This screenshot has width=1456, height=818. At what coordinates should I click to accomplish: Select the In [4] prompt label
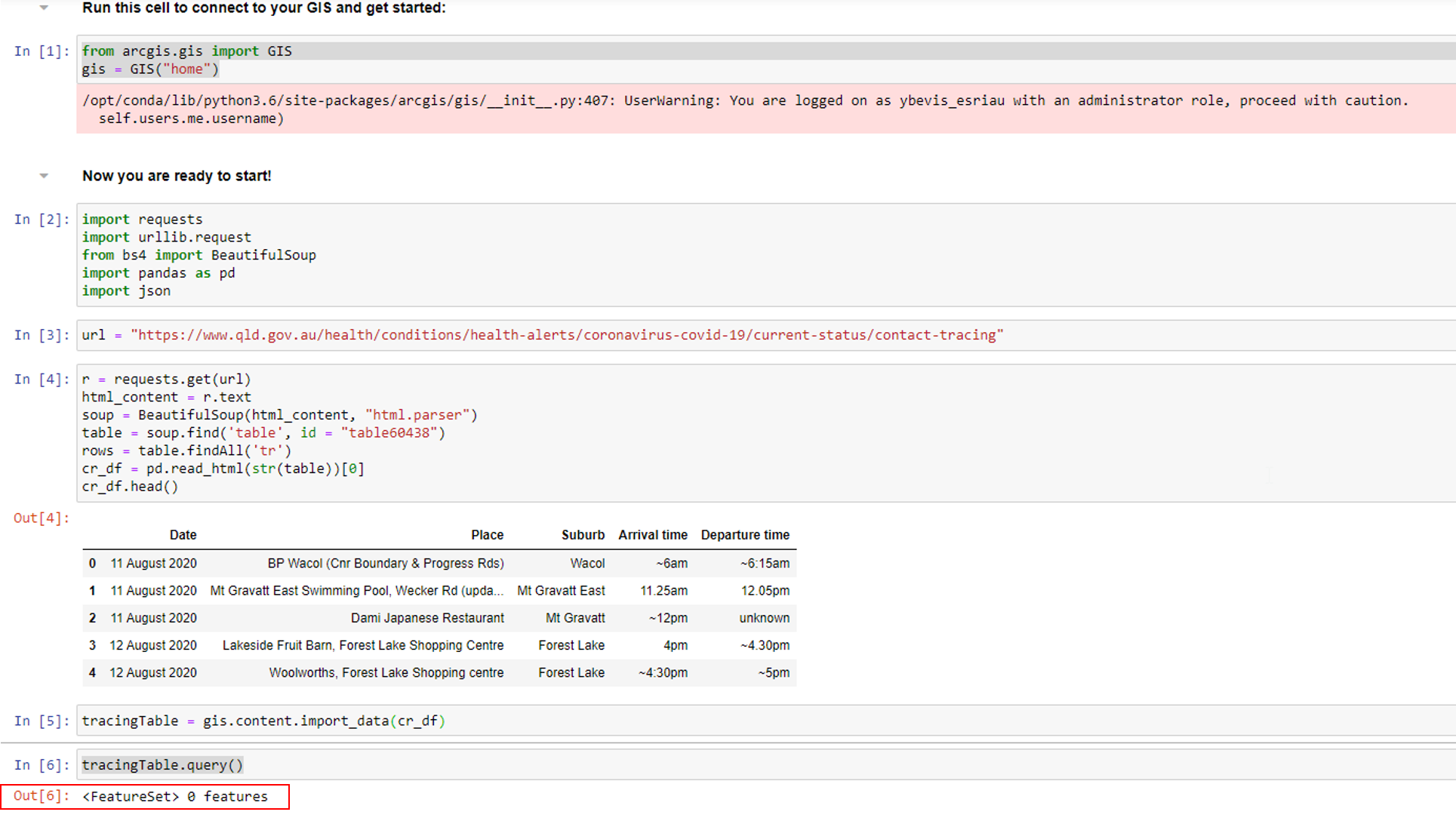(42, 380)
